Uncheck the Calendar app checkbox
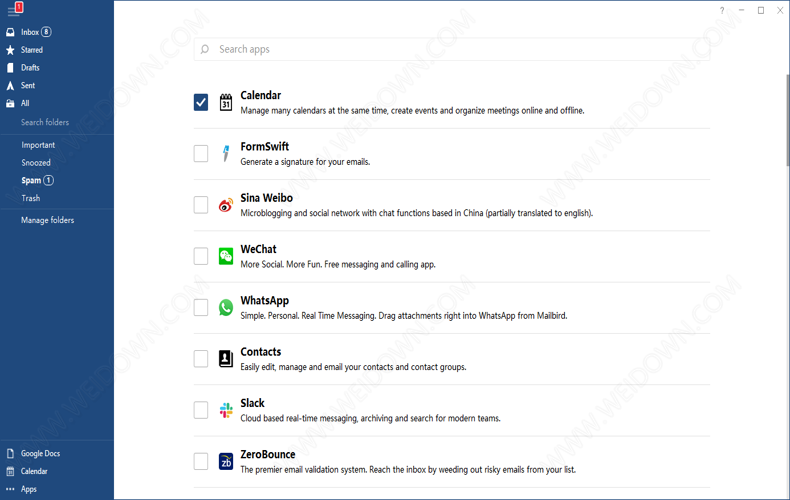Image resolution: width=790 pixels, height=500 pixels. pyautogui.click(x=201, y=102)
